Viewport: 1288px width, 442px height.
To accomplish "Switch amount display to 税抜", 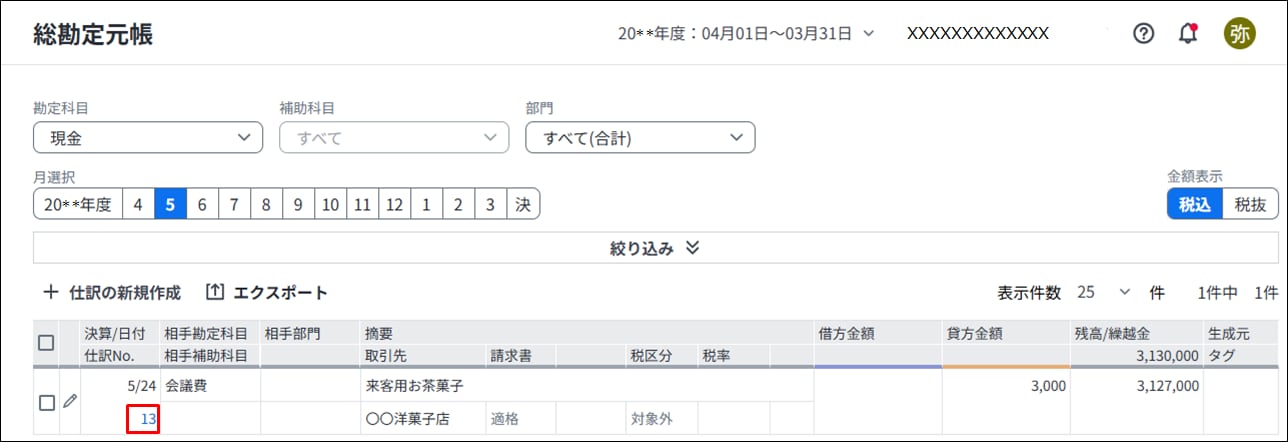I will pyautogui.click(x=1250, y=204).
